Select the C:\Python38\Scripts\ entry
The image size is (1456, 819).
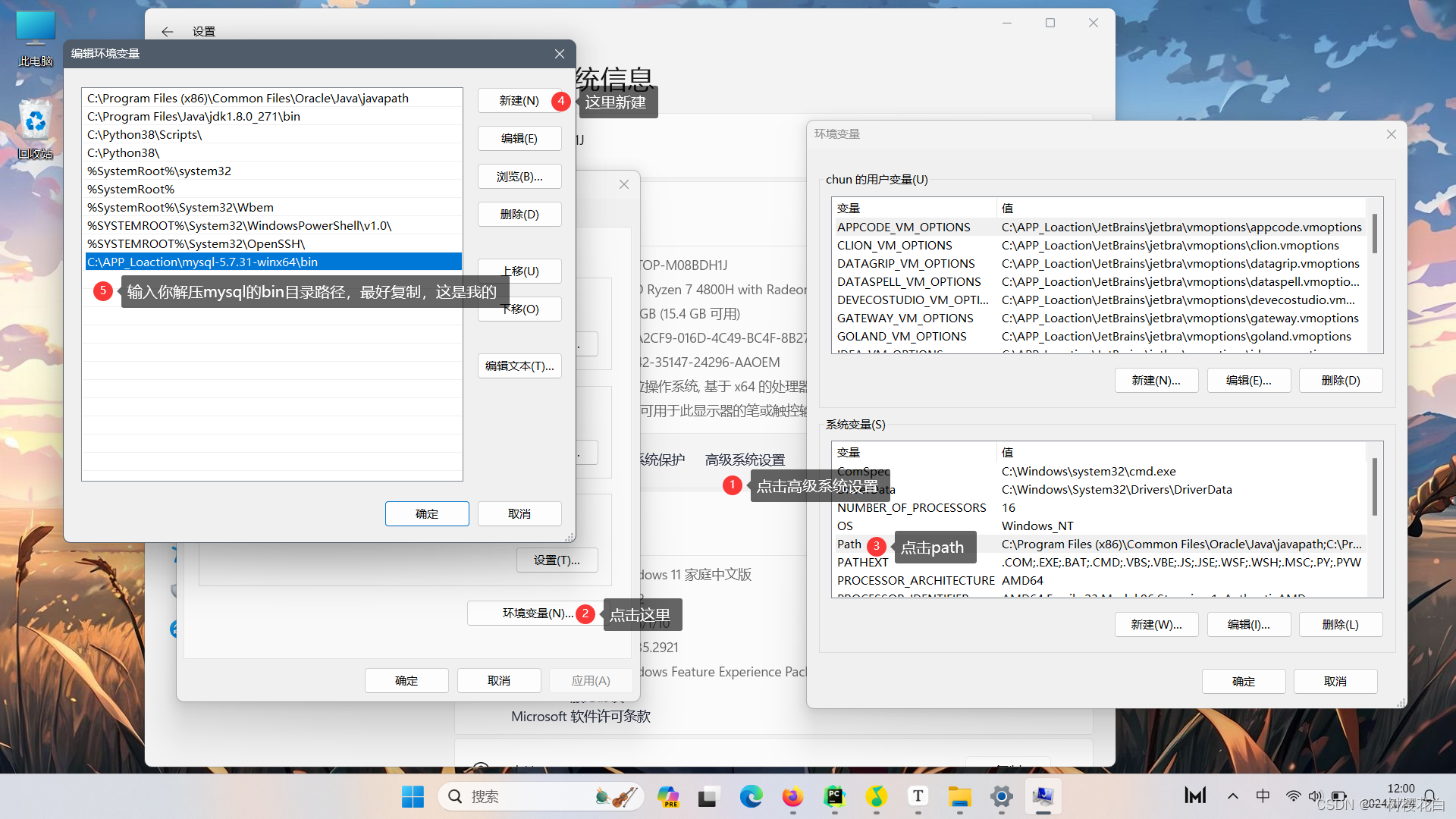[x=273, y=134]
